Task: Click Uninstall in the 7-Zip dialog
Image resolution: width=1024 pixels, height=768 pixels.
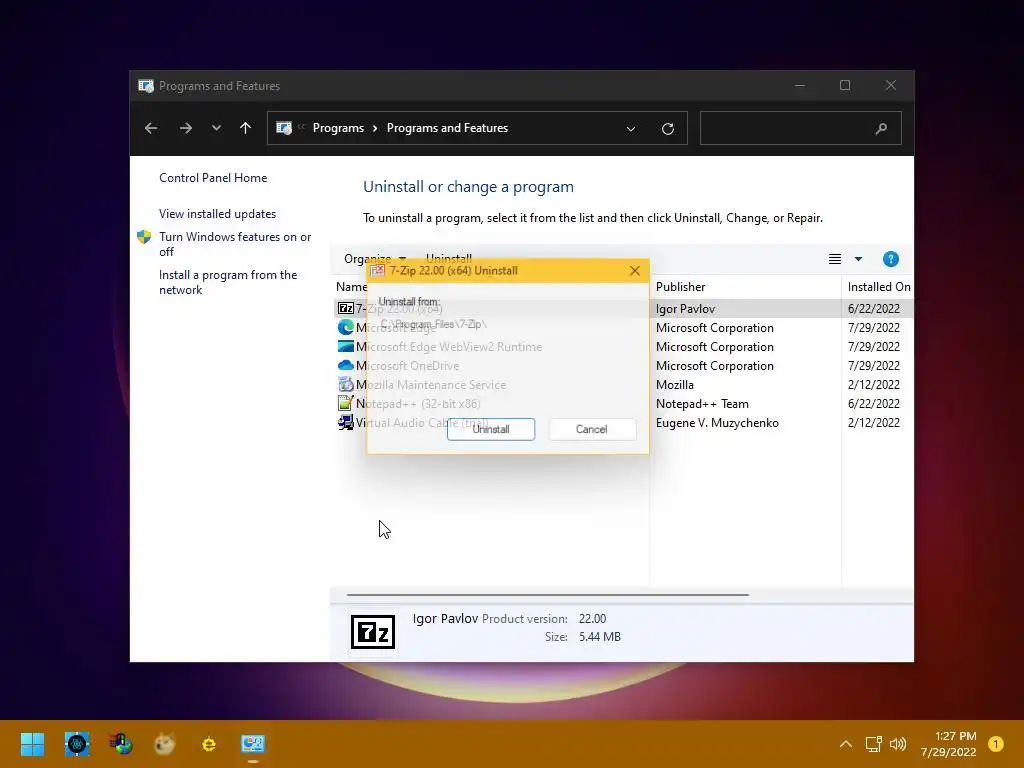Action: (490, 429)
